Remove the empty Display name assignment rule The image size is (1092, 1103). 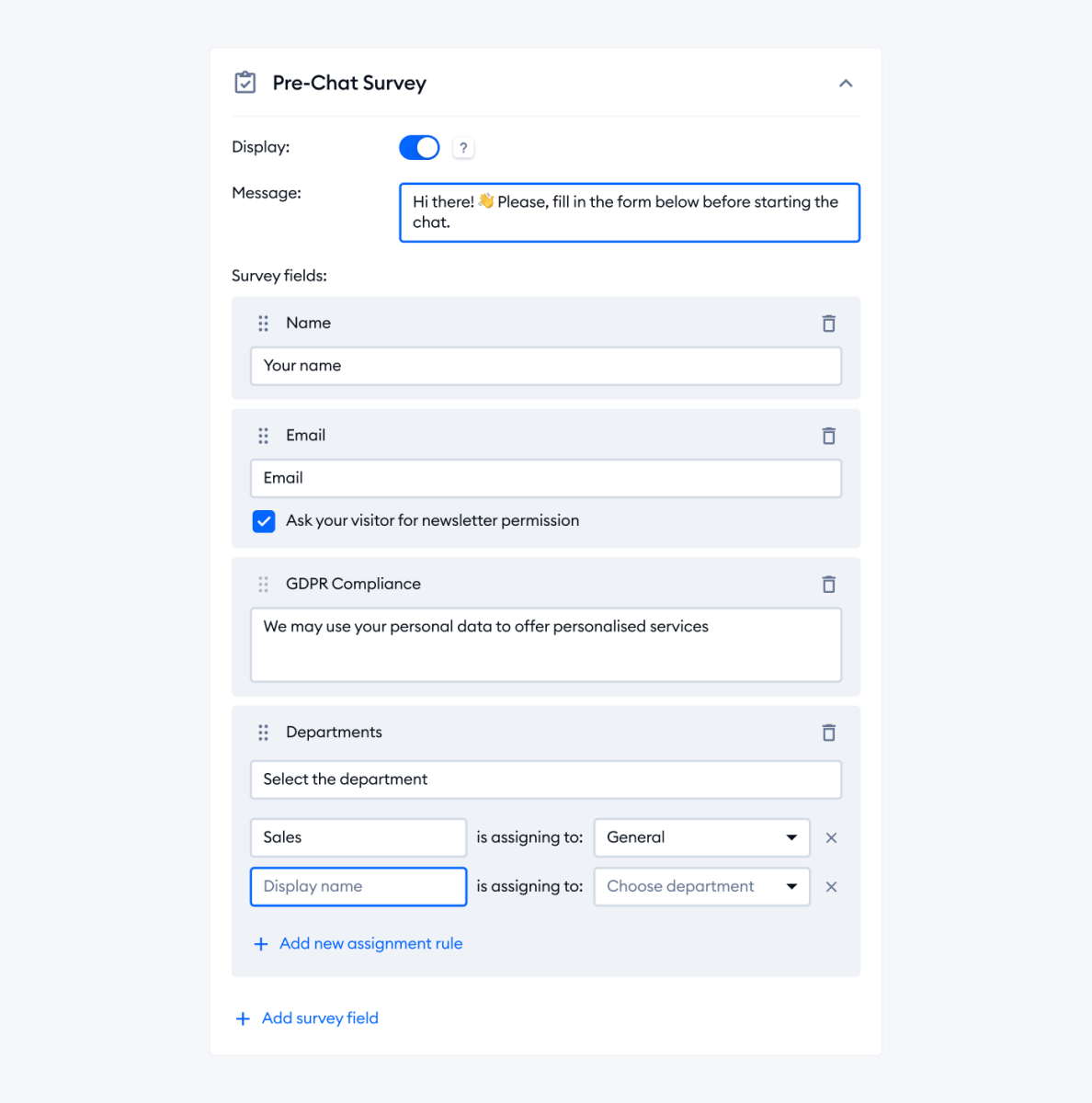(831, 886)
